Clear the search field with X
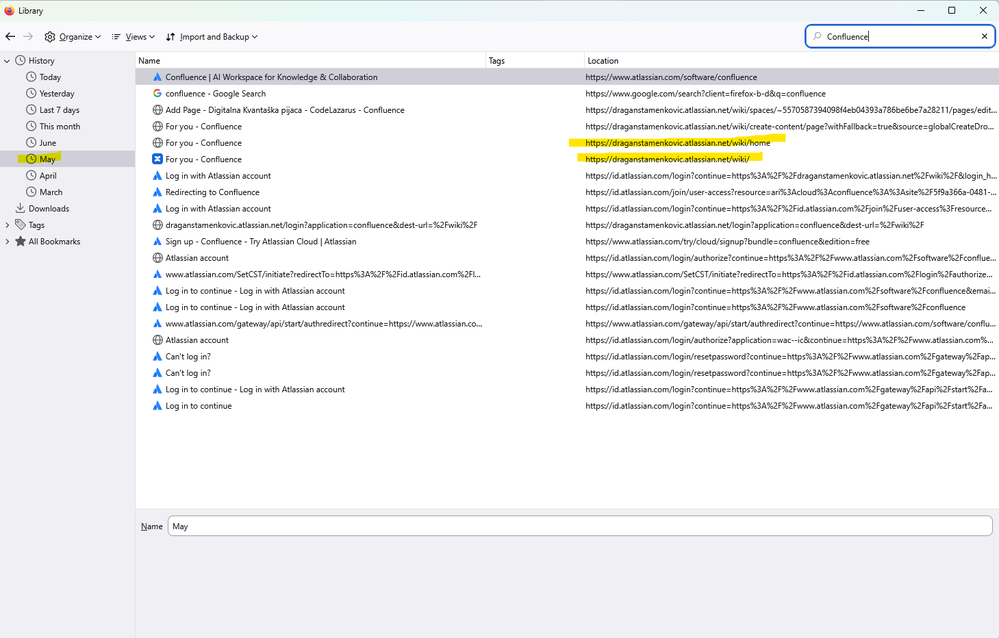 click(x=984, y=36)
